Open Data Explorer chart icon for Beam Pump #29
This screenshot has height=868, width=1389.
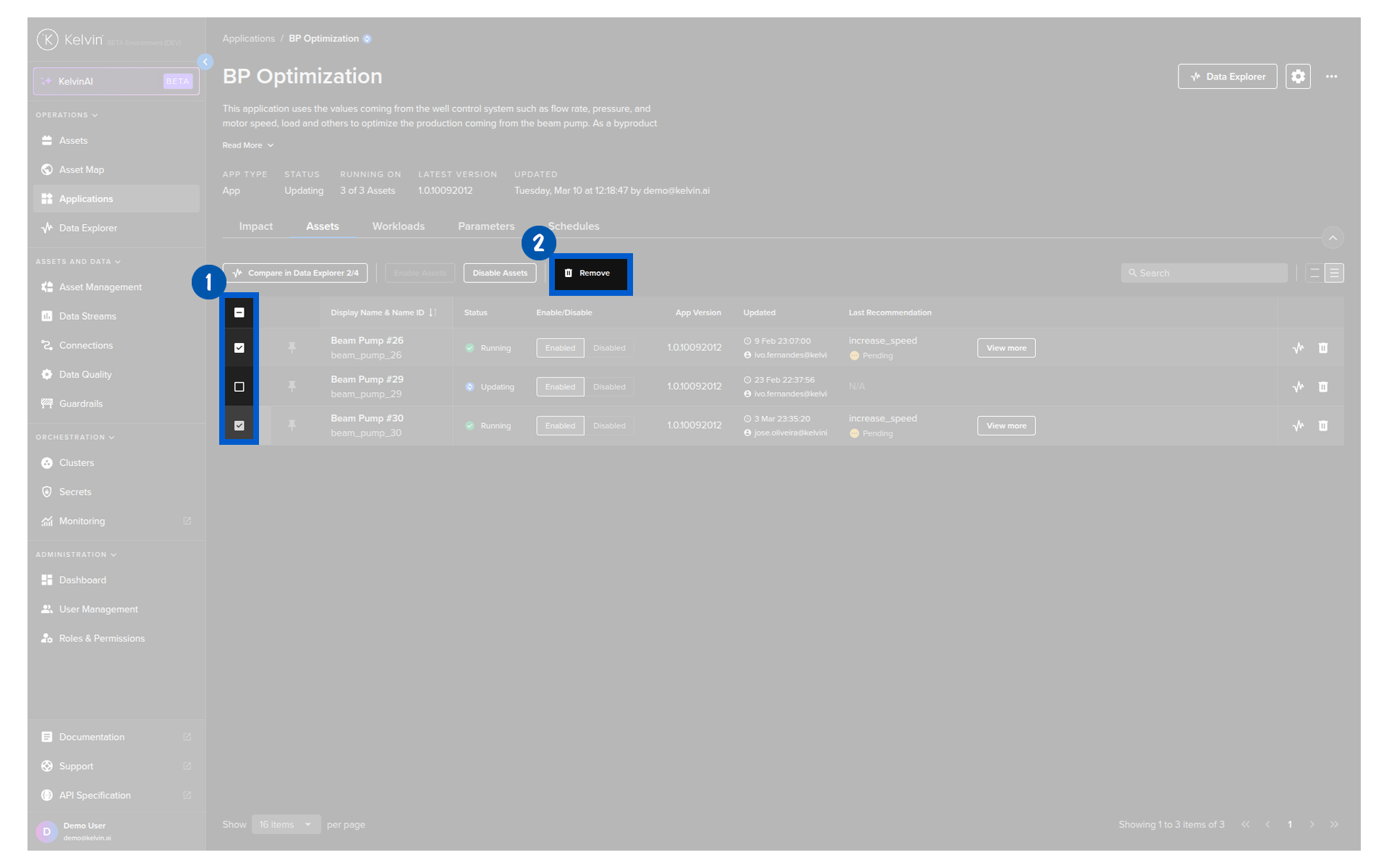point(1298,387)
